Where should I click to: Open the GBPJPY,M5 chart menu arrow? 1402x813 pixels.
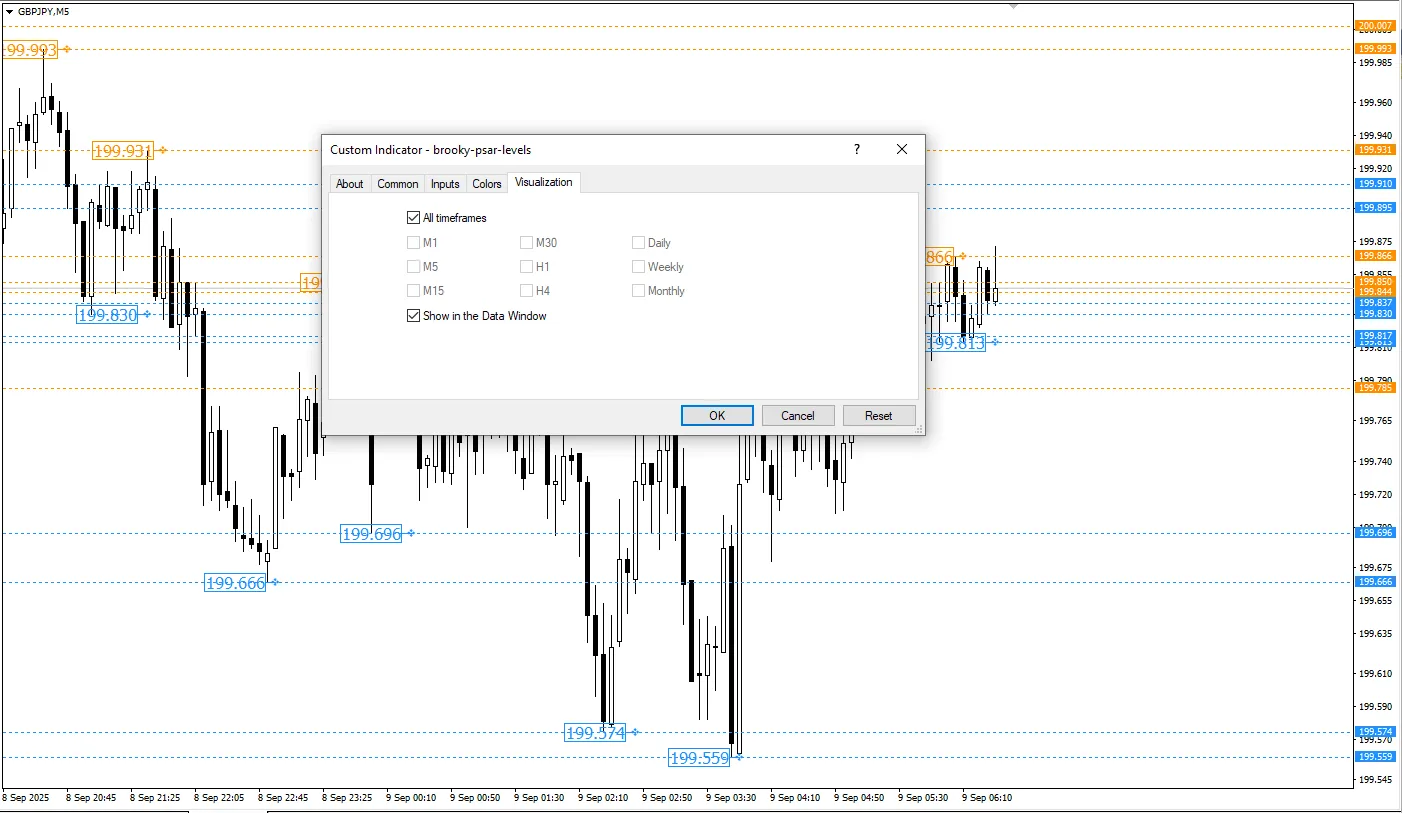(9, 11)
